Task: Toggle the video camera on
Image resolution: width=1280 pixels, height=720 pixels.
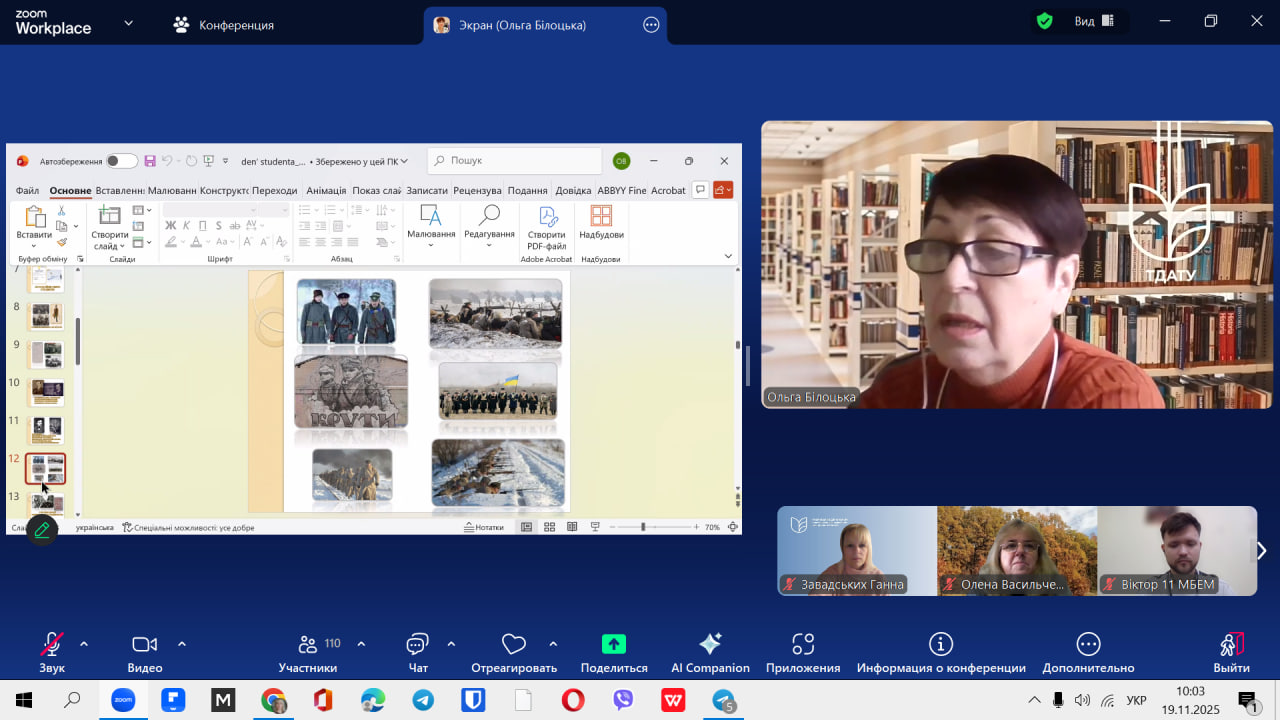Action: [x=145, y=645]
